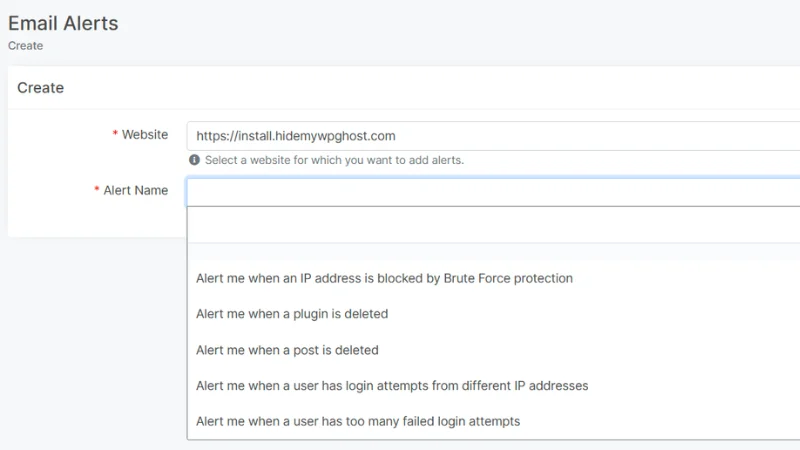
Task: Select the Brute Force protection IP blocked alert
Action: [384, 278]
